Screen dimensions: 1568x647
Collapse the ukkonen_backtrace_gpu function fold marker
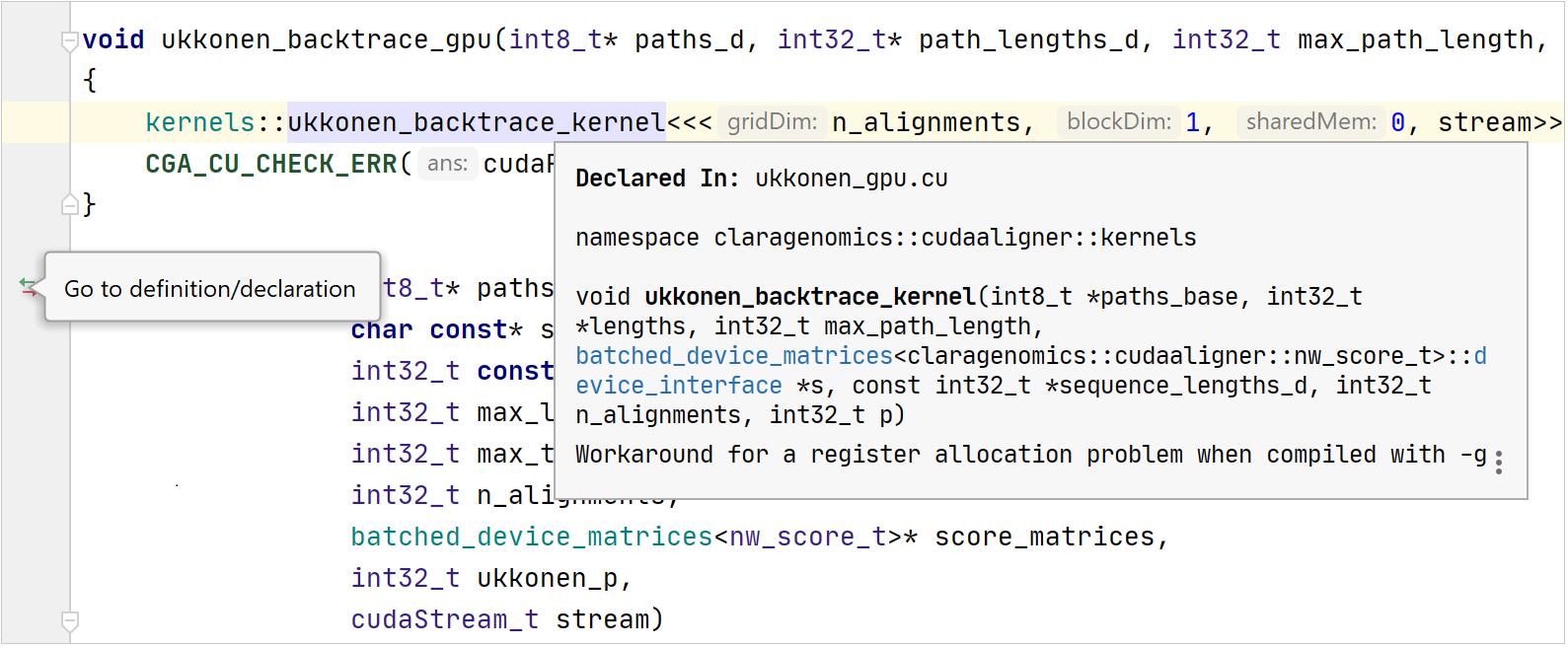click(70, 41)
